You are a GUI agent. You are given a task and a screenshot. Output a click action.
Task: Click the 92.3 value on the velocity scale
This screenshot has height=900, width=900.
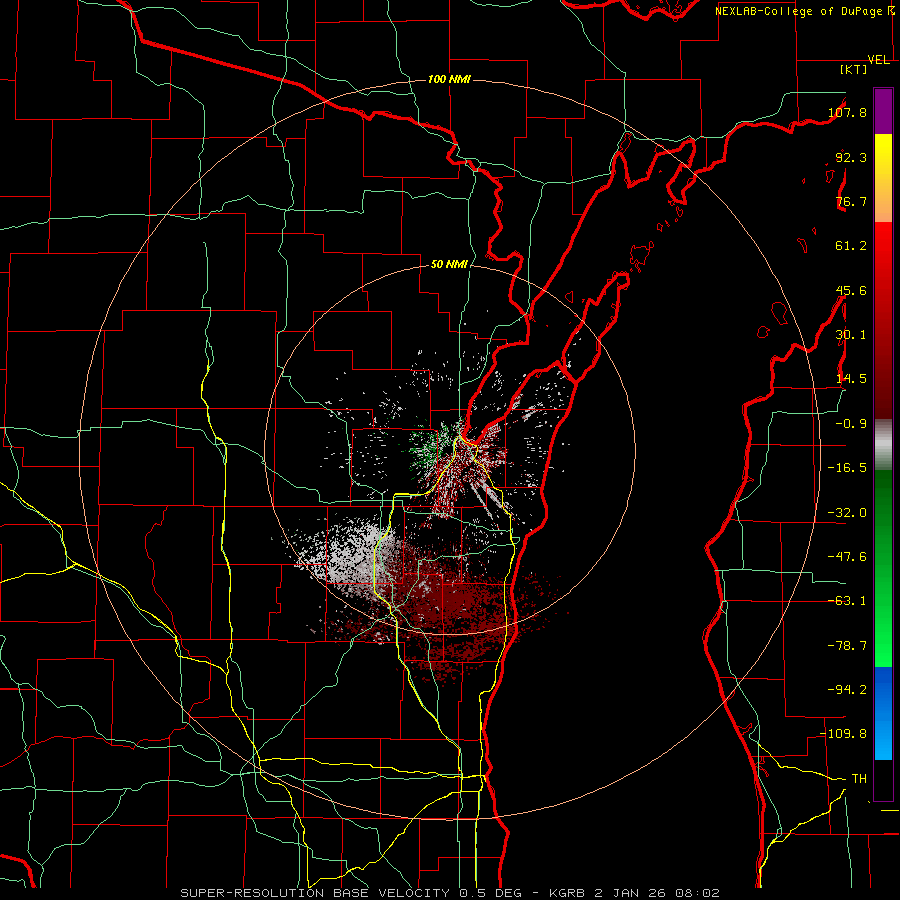(x=851, y=157)
